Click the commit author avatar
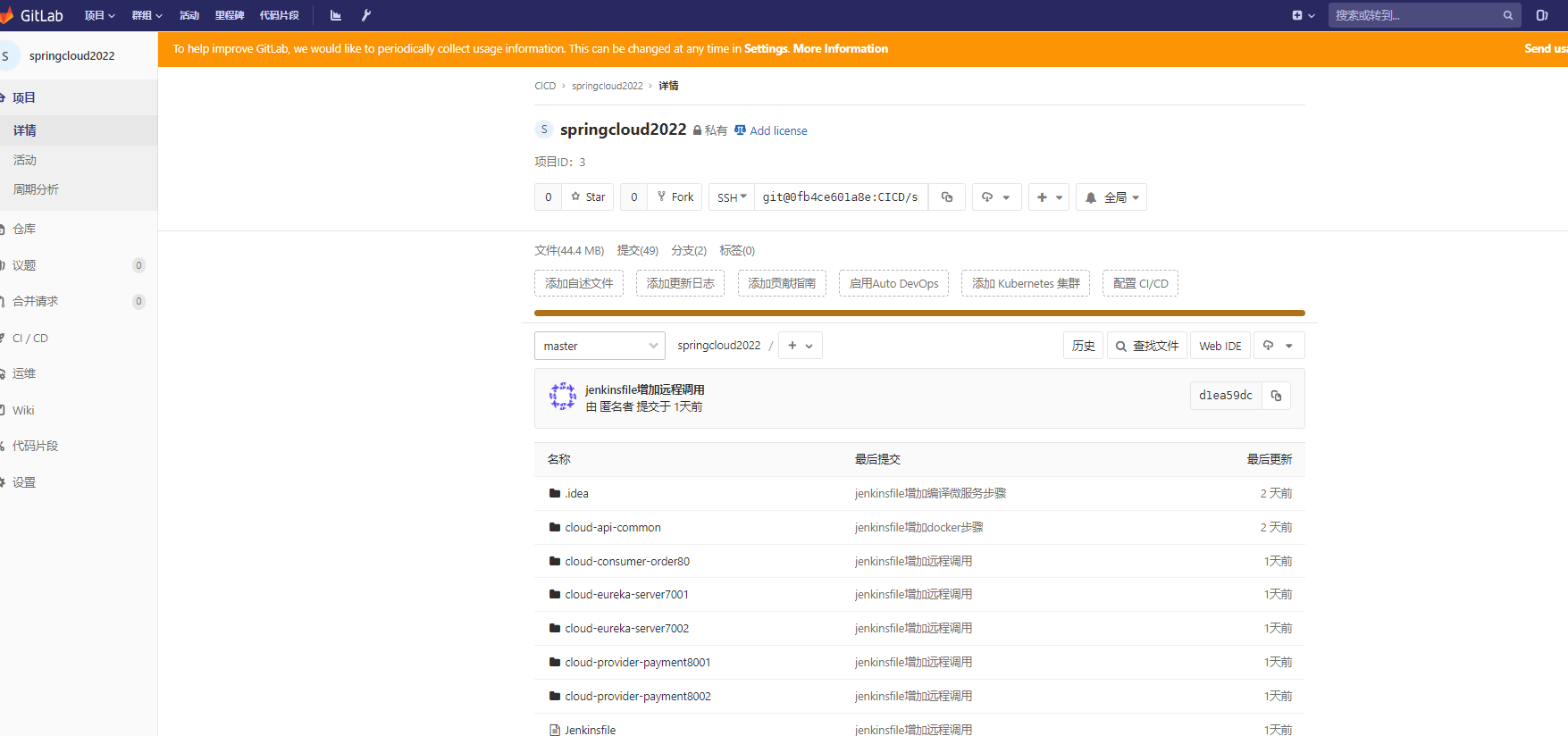 click(x=563, y=396)
